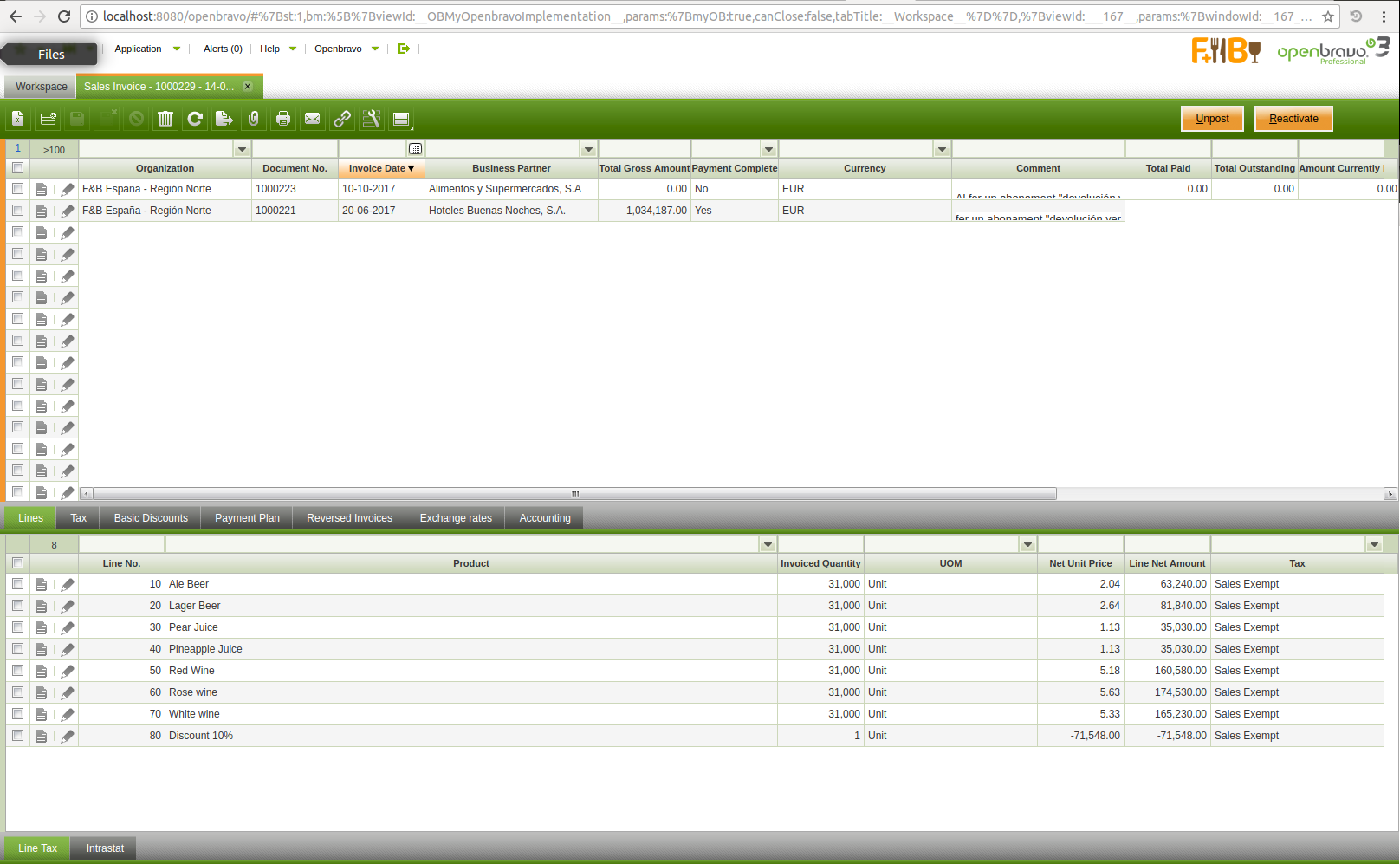Check the Rose wine line
The image size is (1400, 864).
tap(17, 692)
